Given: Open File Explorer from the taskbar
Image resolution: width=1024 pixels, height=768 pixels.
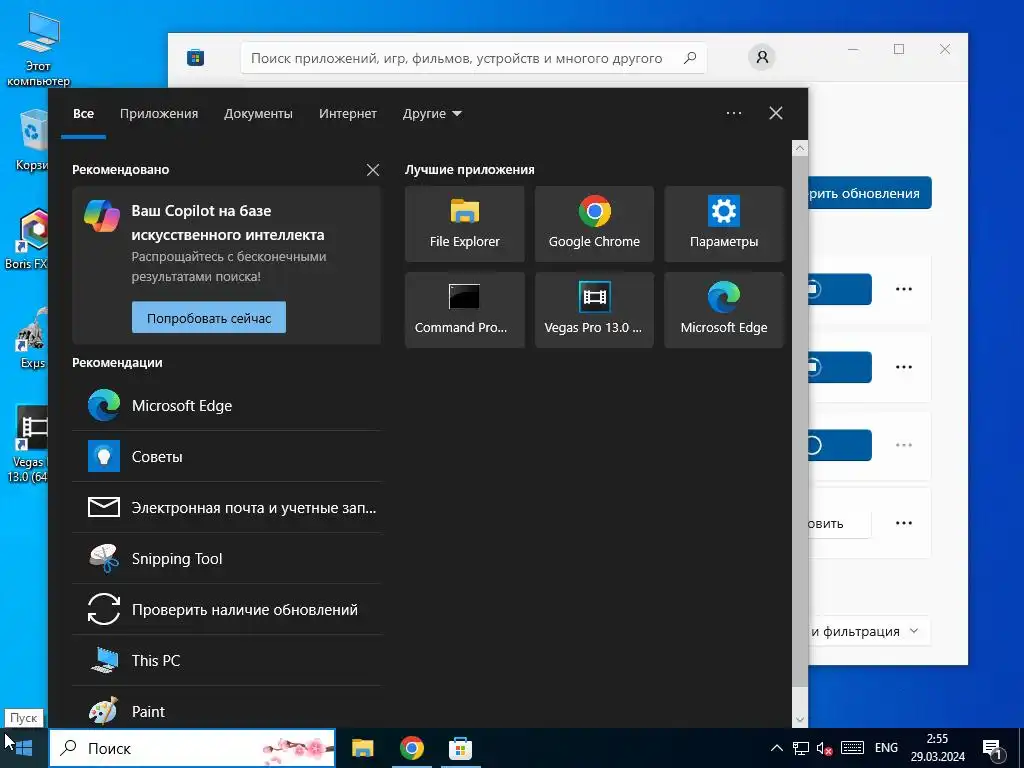Looking at the screenshot, I should click(x=362, y=748).
